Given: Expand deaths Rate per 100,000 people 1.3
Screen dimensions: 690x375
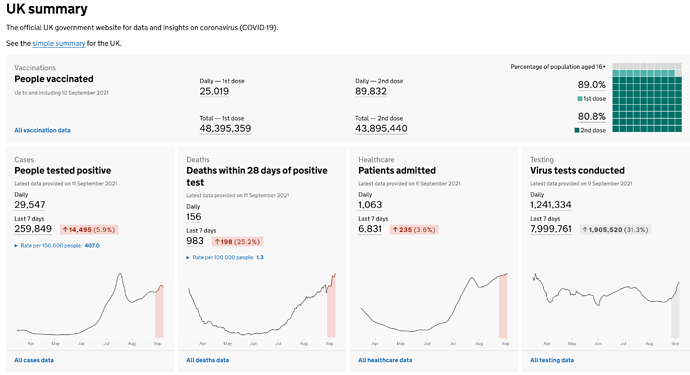Looking at the screenshot, I should click(x=224, y=257).
